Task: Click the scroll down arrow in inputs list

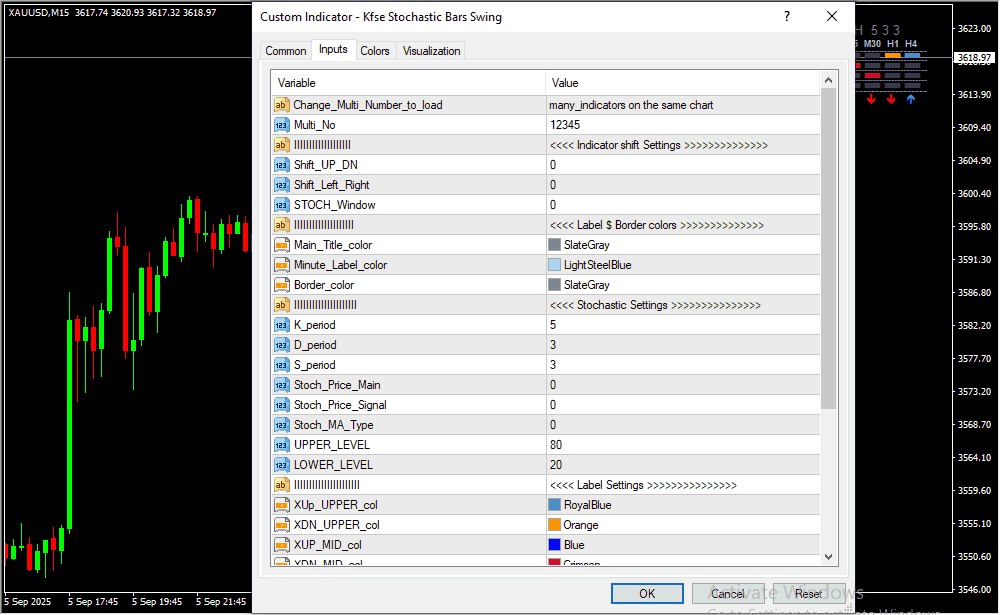Action: (x=828, y=556)
